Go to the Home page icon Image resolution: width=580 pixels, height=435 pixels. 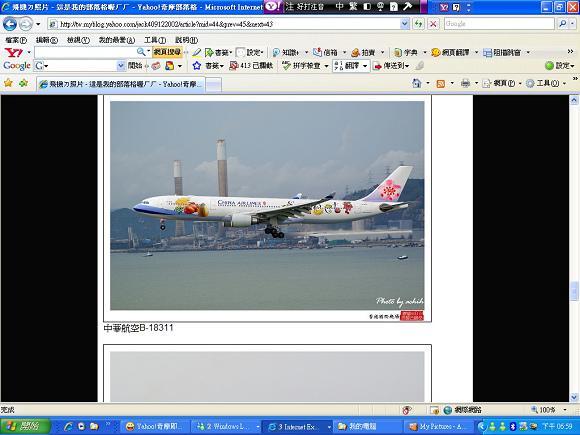(417, 83)
